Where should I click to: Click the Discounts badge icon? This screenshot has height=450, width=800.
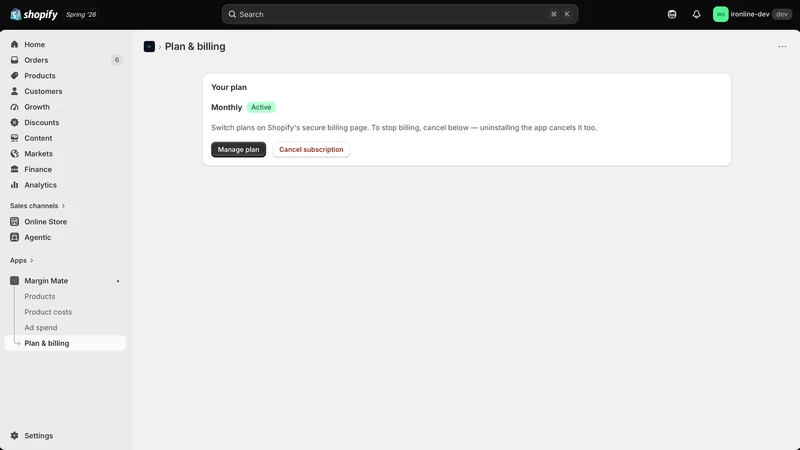click(14, 122)
